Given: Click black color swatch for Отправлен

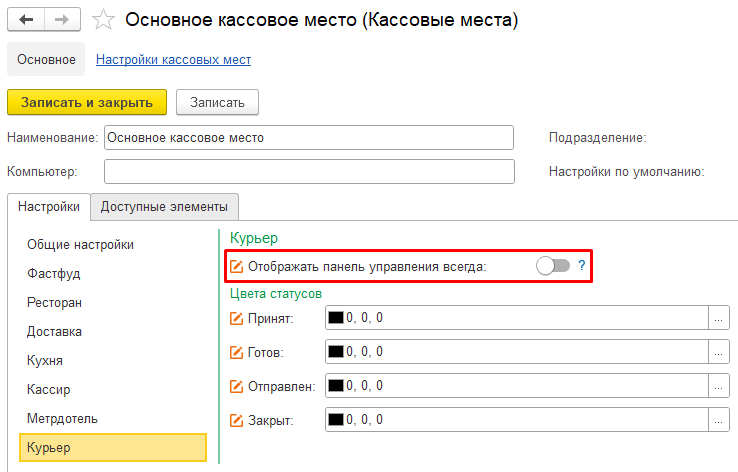Looking at the screenshot, I should 336,385.
